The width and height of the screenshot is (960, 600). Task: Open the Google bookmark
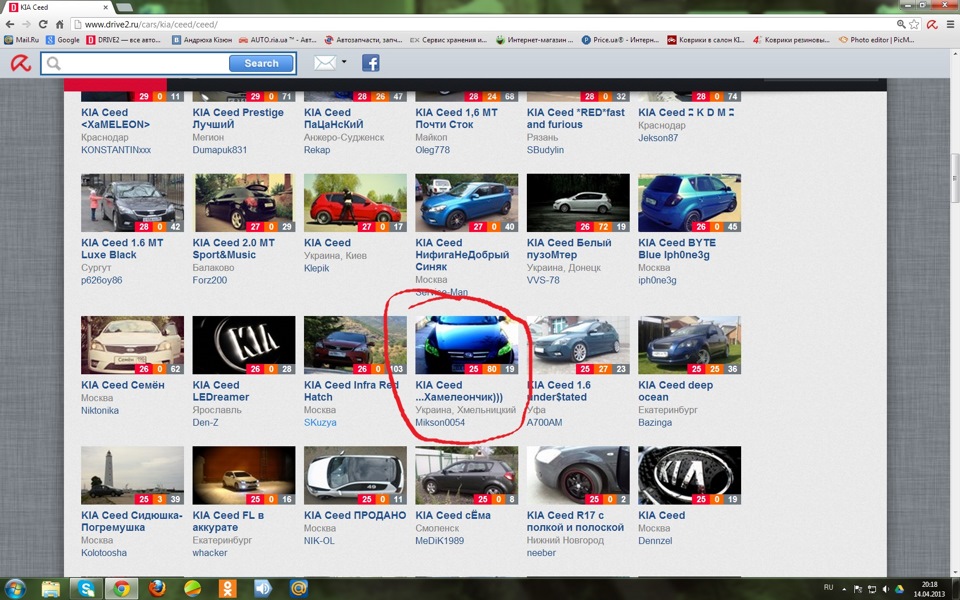tap(62, 40)
